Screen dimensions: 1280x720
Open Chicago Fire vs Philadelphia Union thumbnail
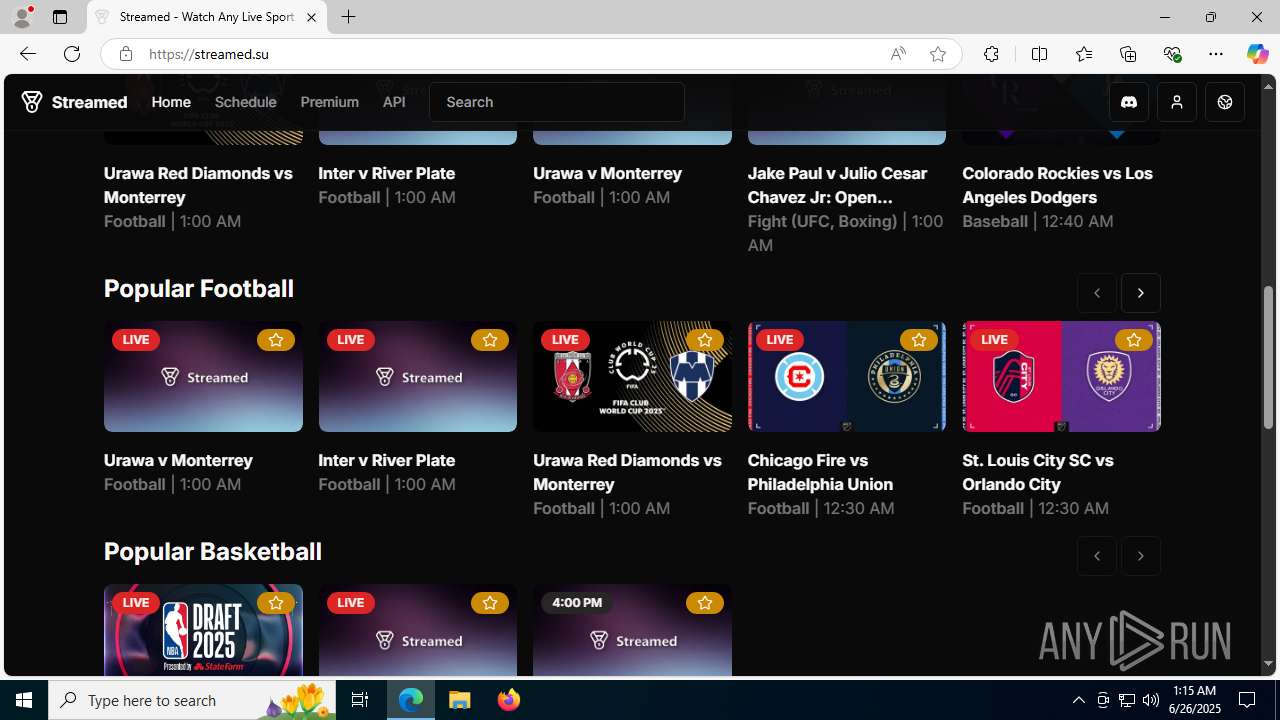click(847, 377)
